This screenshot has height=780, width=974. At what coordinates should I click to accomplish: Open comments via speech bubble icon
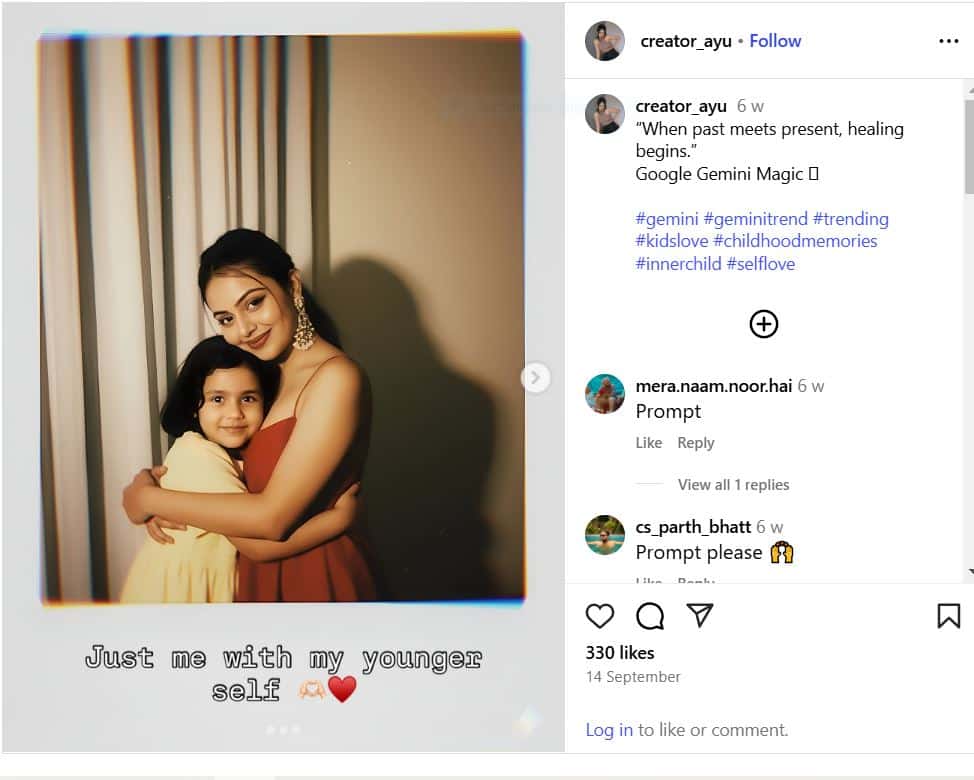650,616
